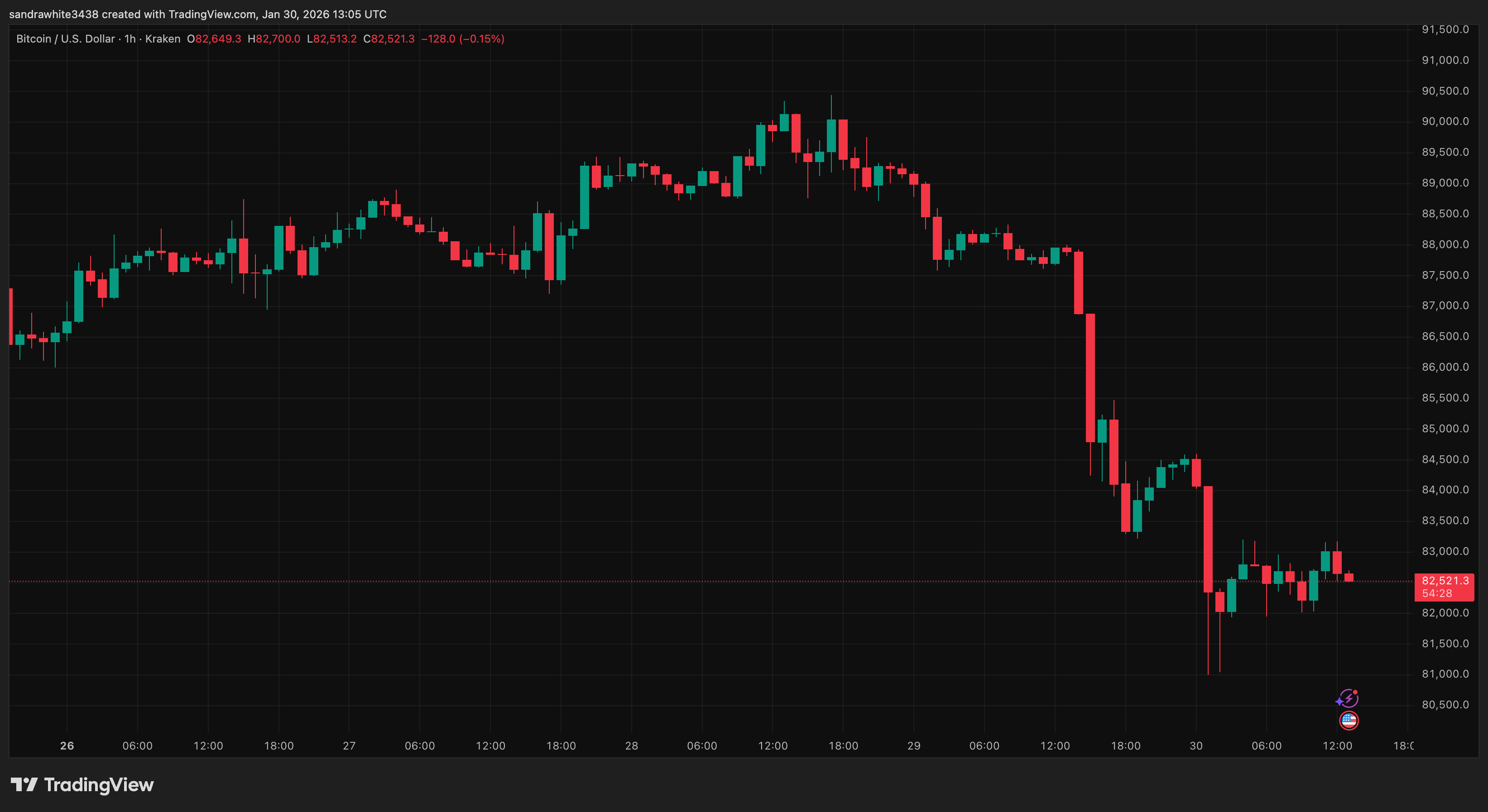Click the percentage change value −0.15%
This screenshot has width=1488, height=812.
[x=483, y=38]
